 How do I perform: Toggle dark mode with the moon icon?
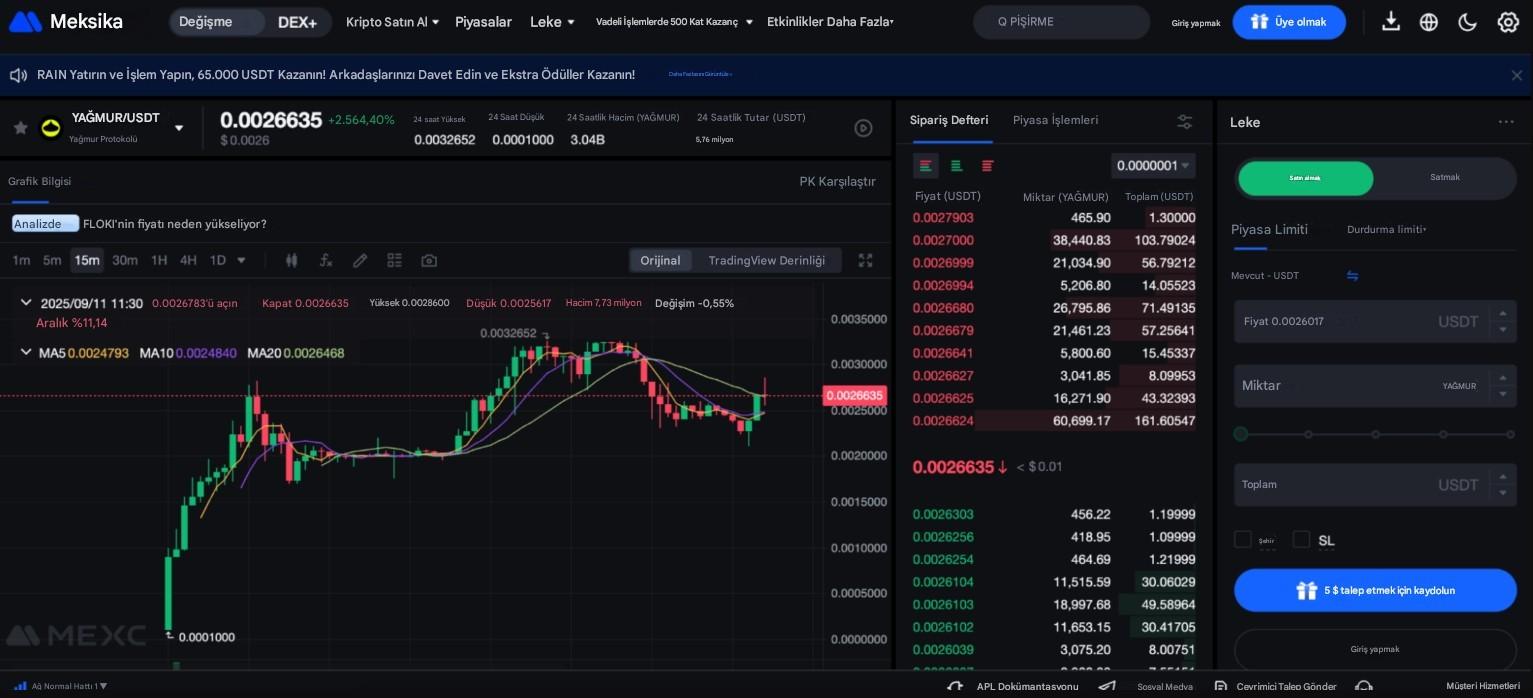pos(1467,21)
